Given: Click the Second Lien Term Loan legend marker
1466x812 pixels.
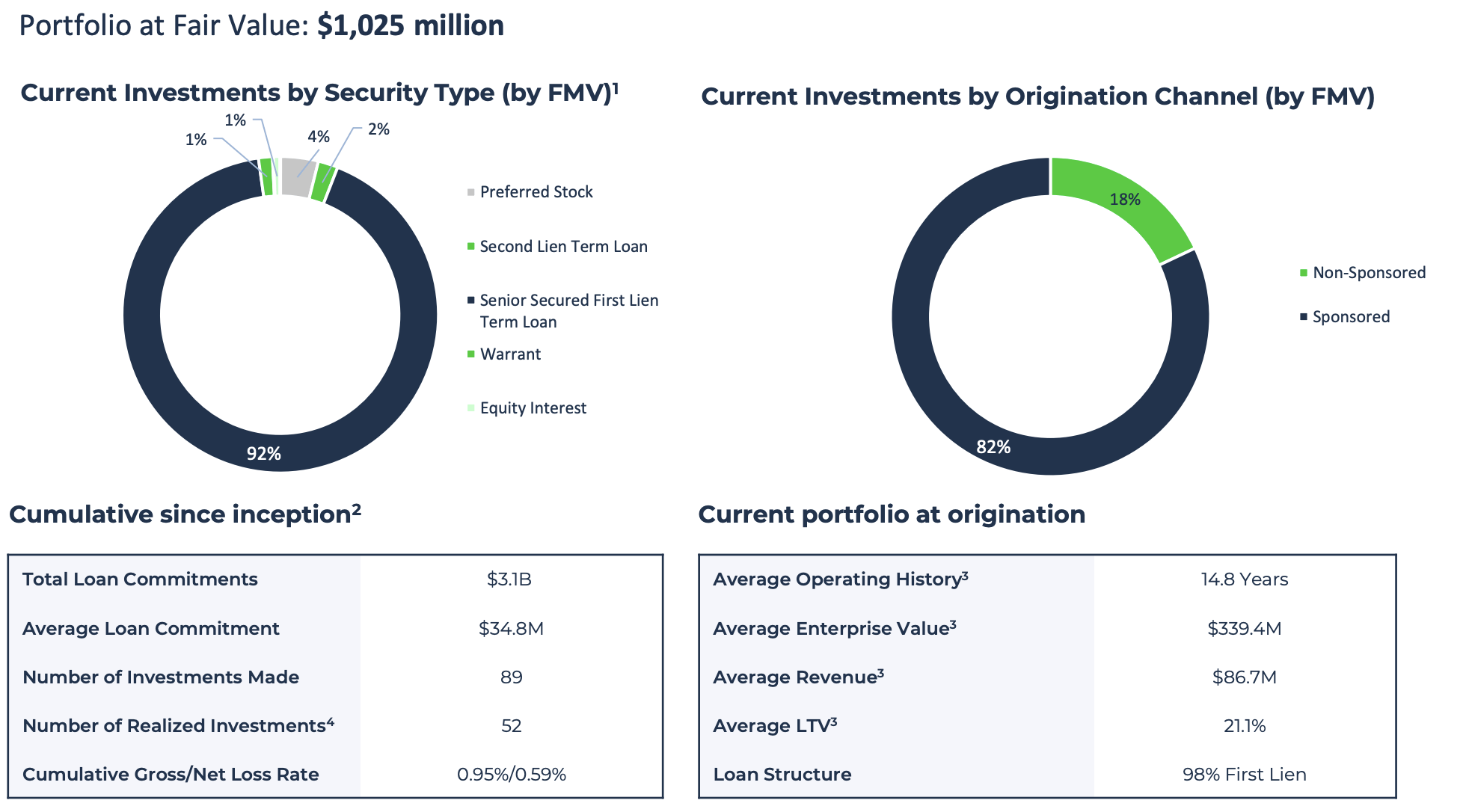Looking at the screenshot, I should pyautogui.click(x=470, y=247).
